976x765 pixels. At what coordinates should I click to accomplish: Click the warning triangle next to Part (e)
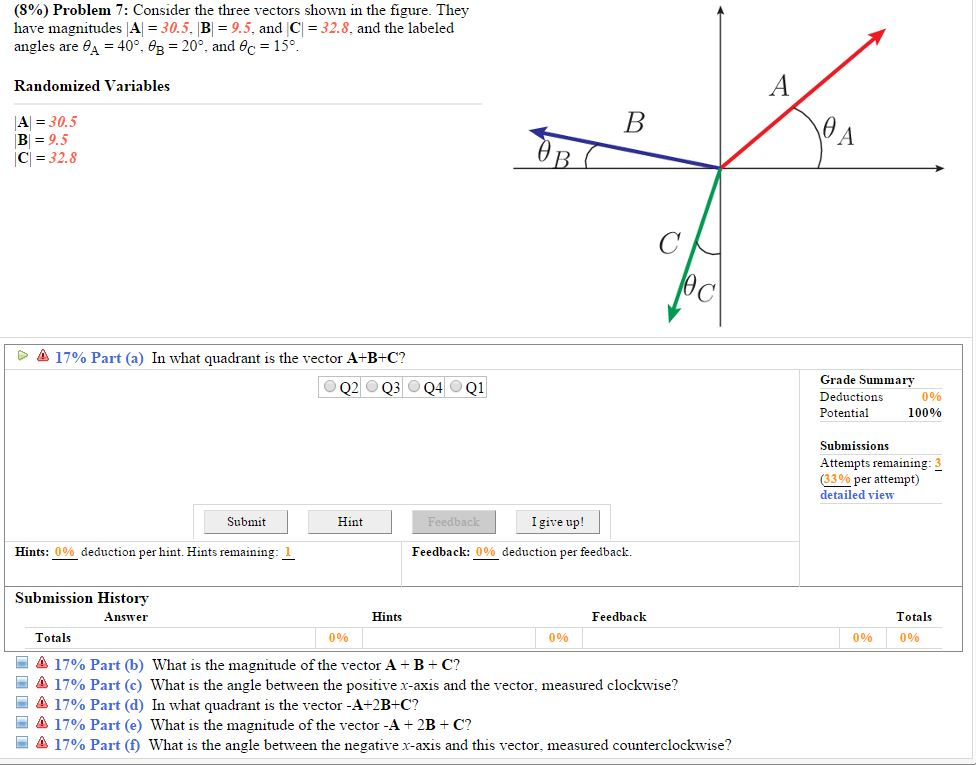point(42,723)
